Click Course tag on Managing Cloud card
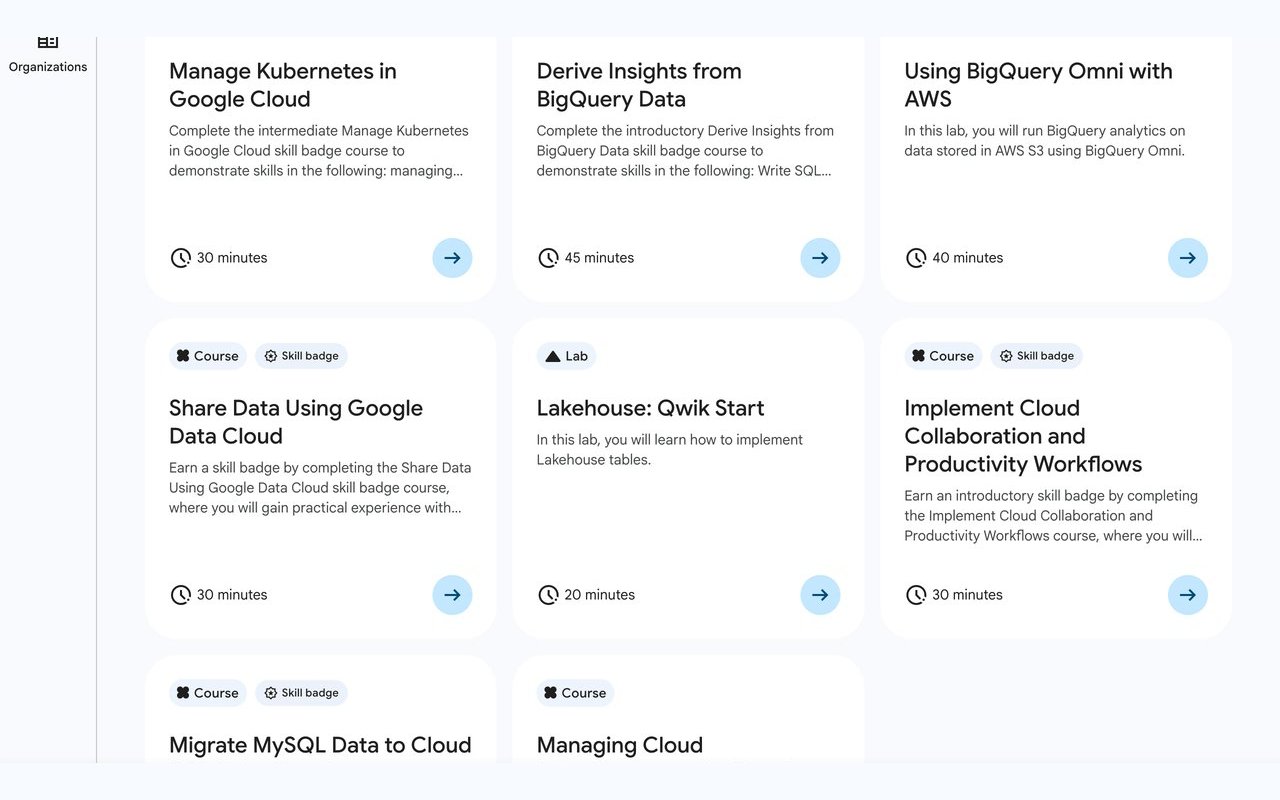The height and width of the screenshot is (800, 1280). click(x=575, y=693)
